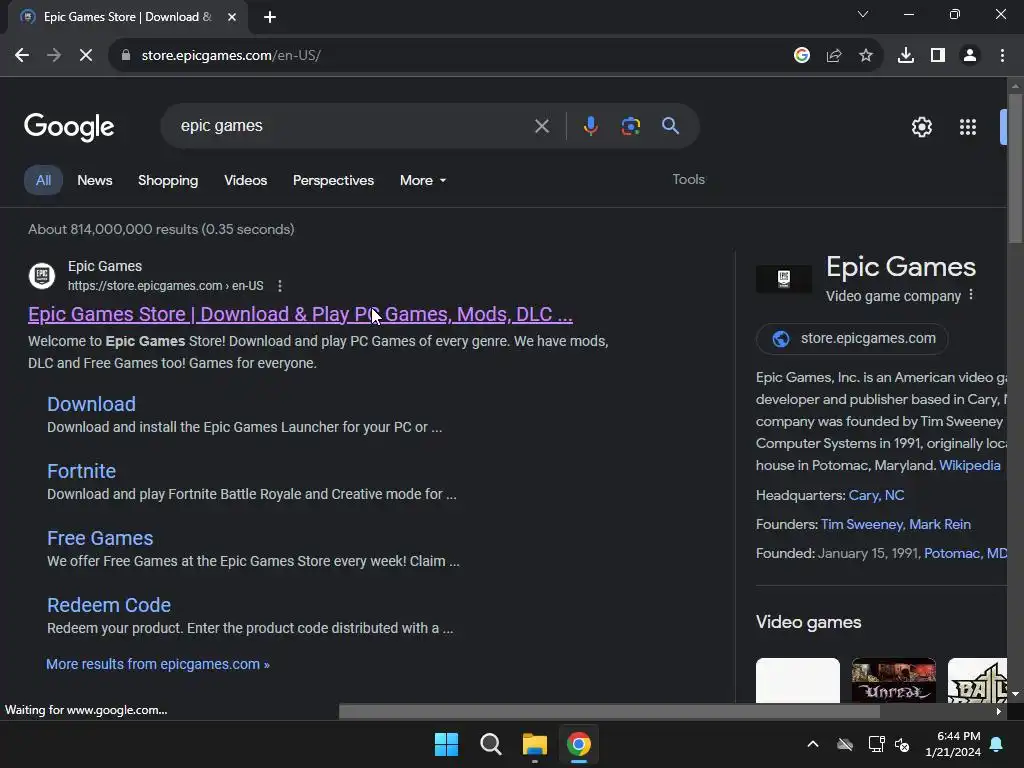Close the Epic Games Store tab
Screen dimensions: 1024x768
pyautogui.click(x=232, y=17)
